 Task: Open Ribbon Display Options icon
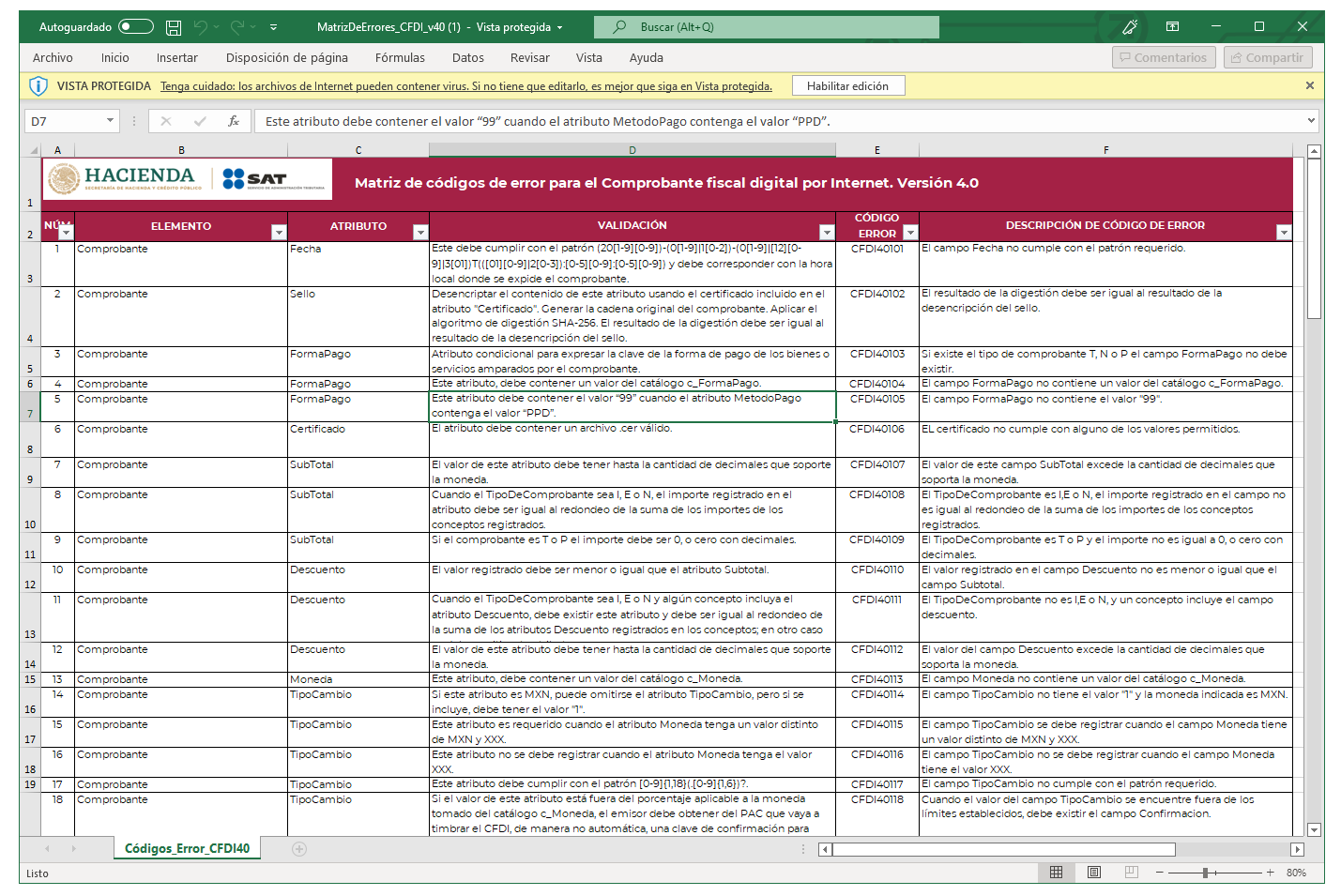click(x=1172, y=27)
